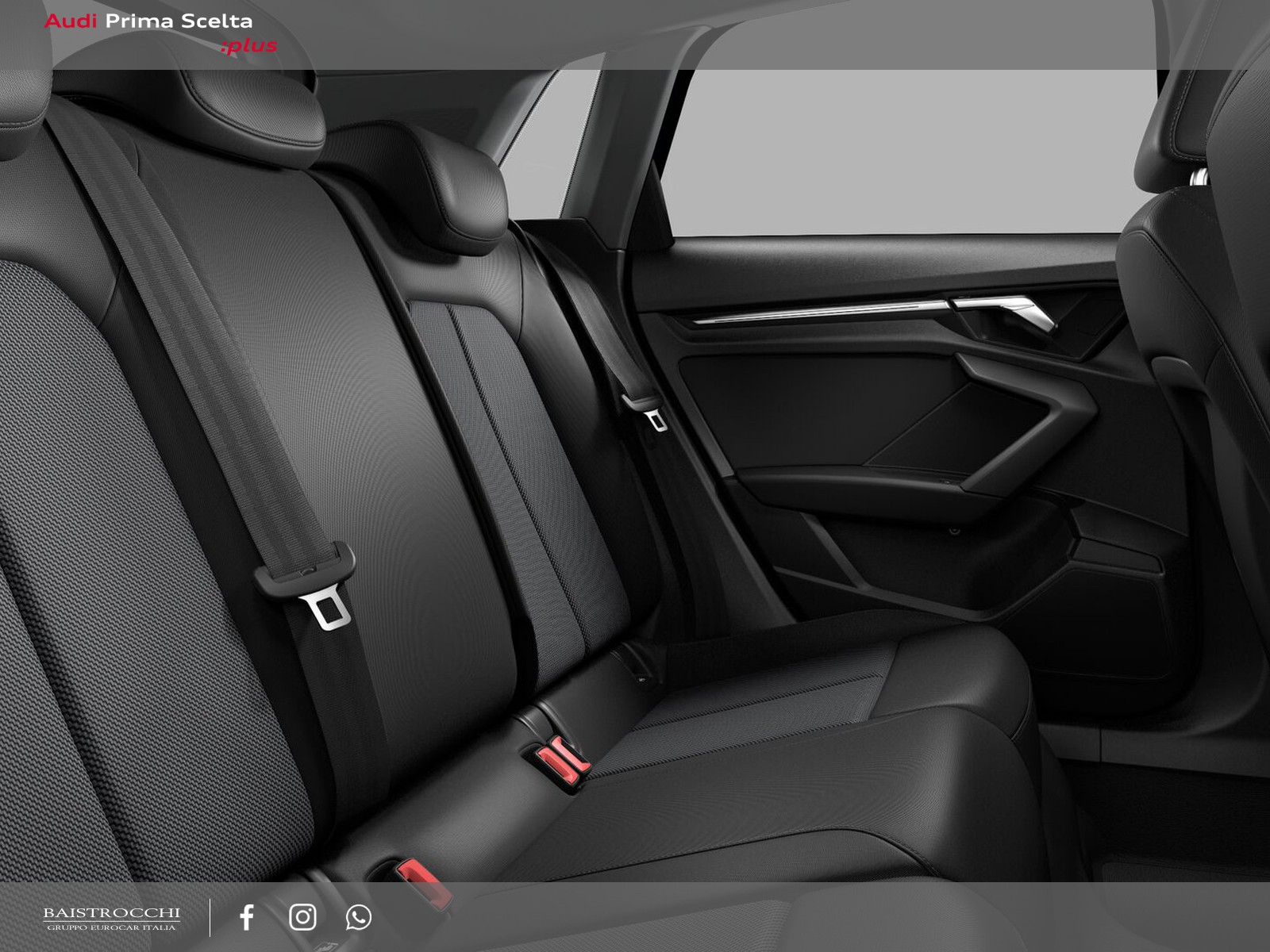Click the Audi Prima Scelta logo
This screenshot has height=952, width=1270.
(148, 21)
